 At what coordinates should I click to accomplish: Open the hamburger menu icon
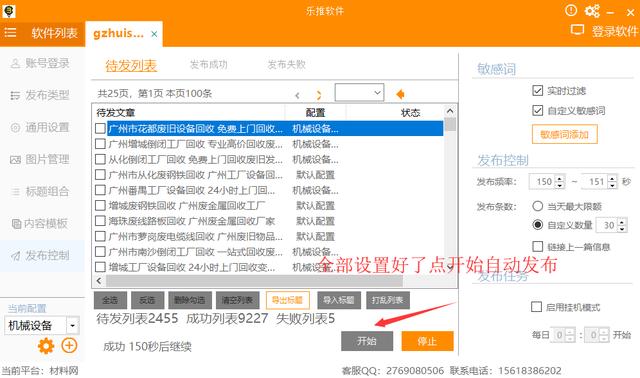tap(10, 33)
